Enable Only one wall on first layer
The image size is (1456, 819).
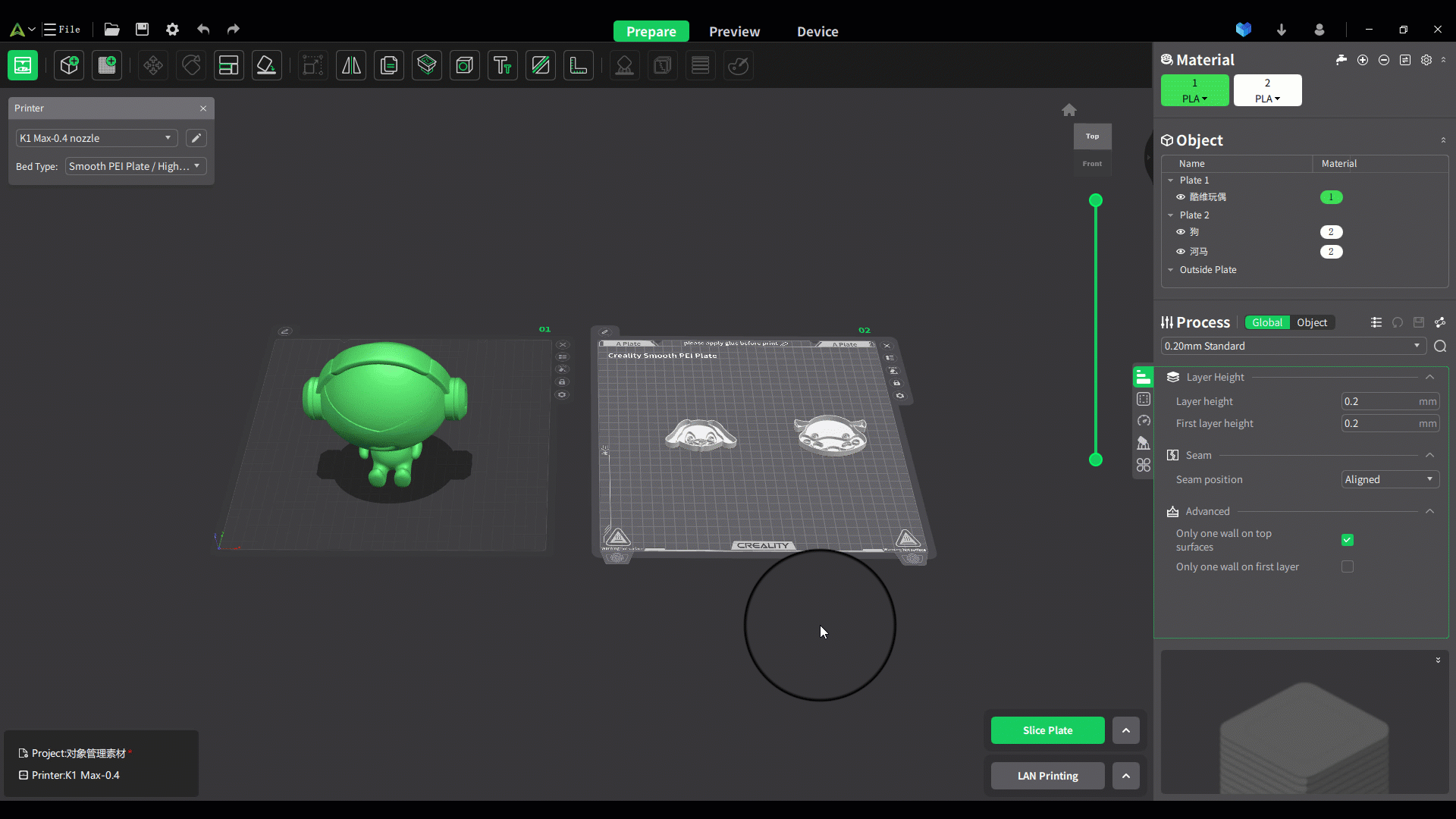coord(1347,566)
